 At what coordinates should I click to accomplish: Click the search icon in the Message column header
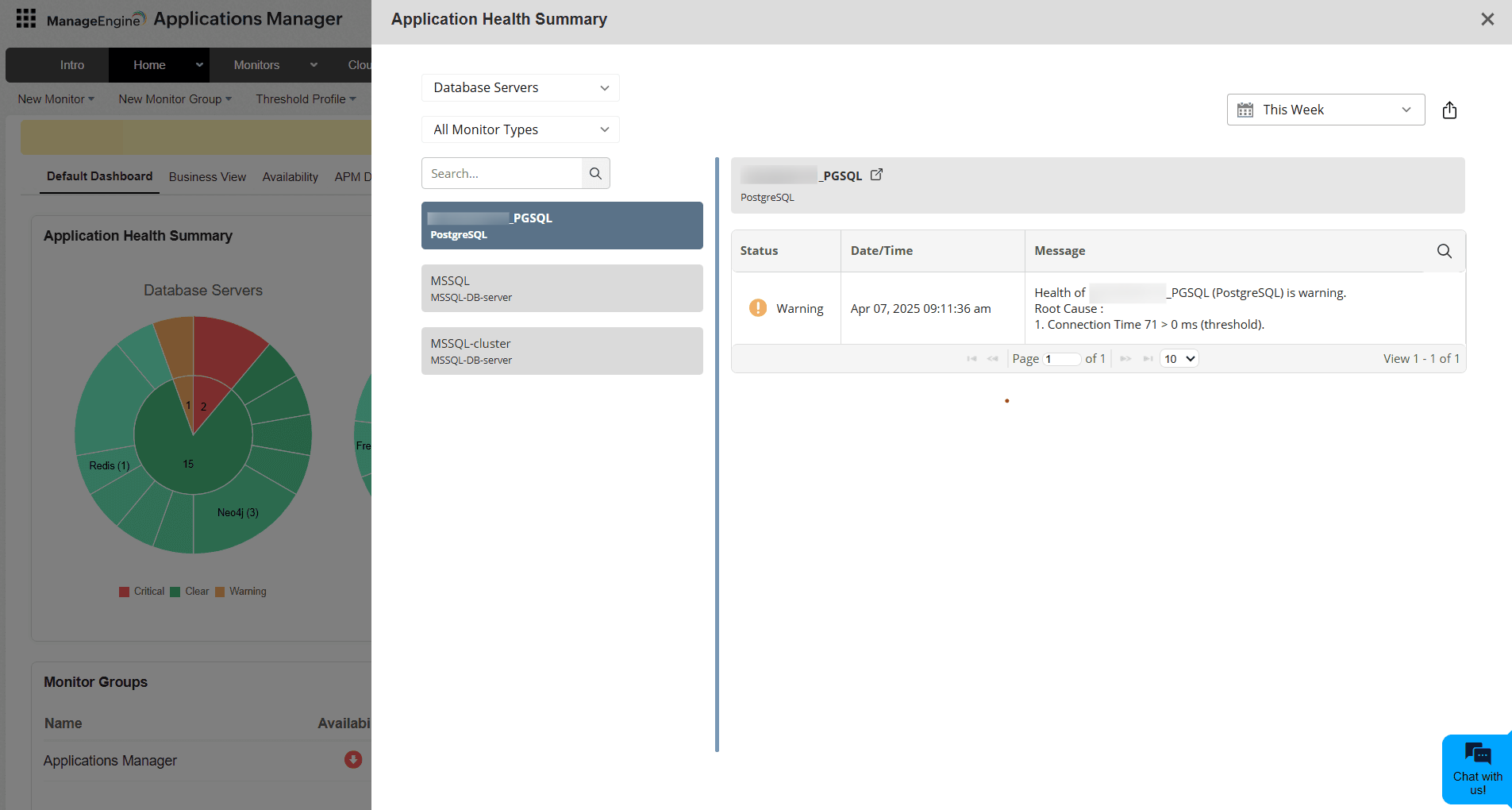coord(1444,251)
